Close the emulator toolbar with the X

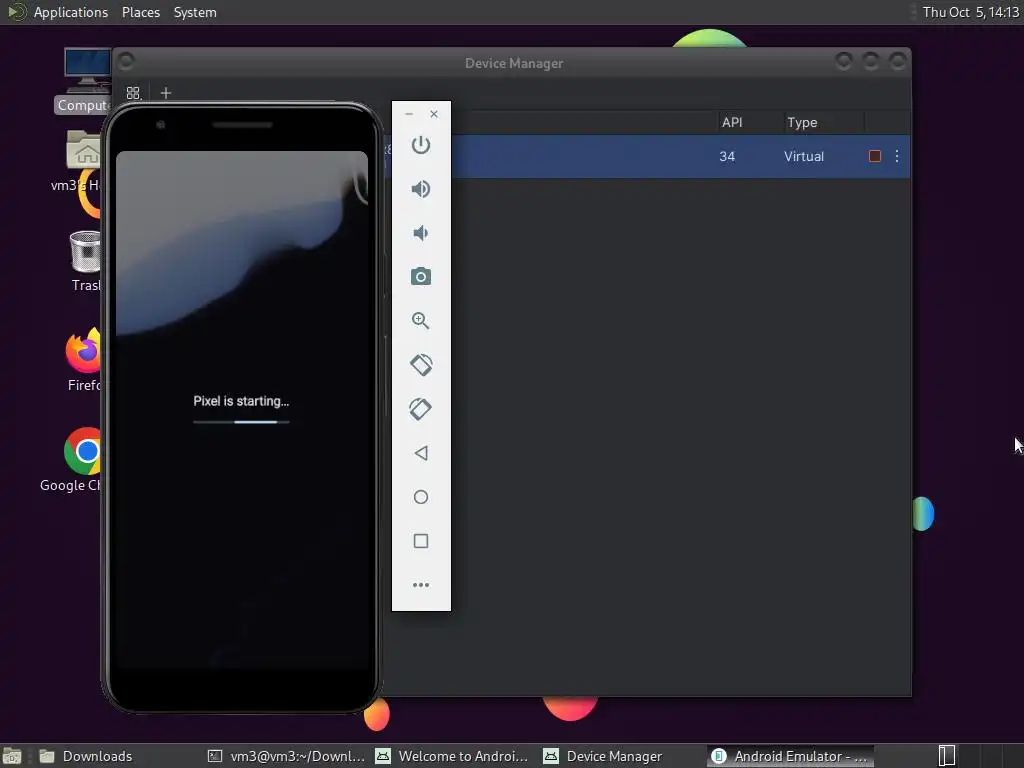tap(434, 114)
